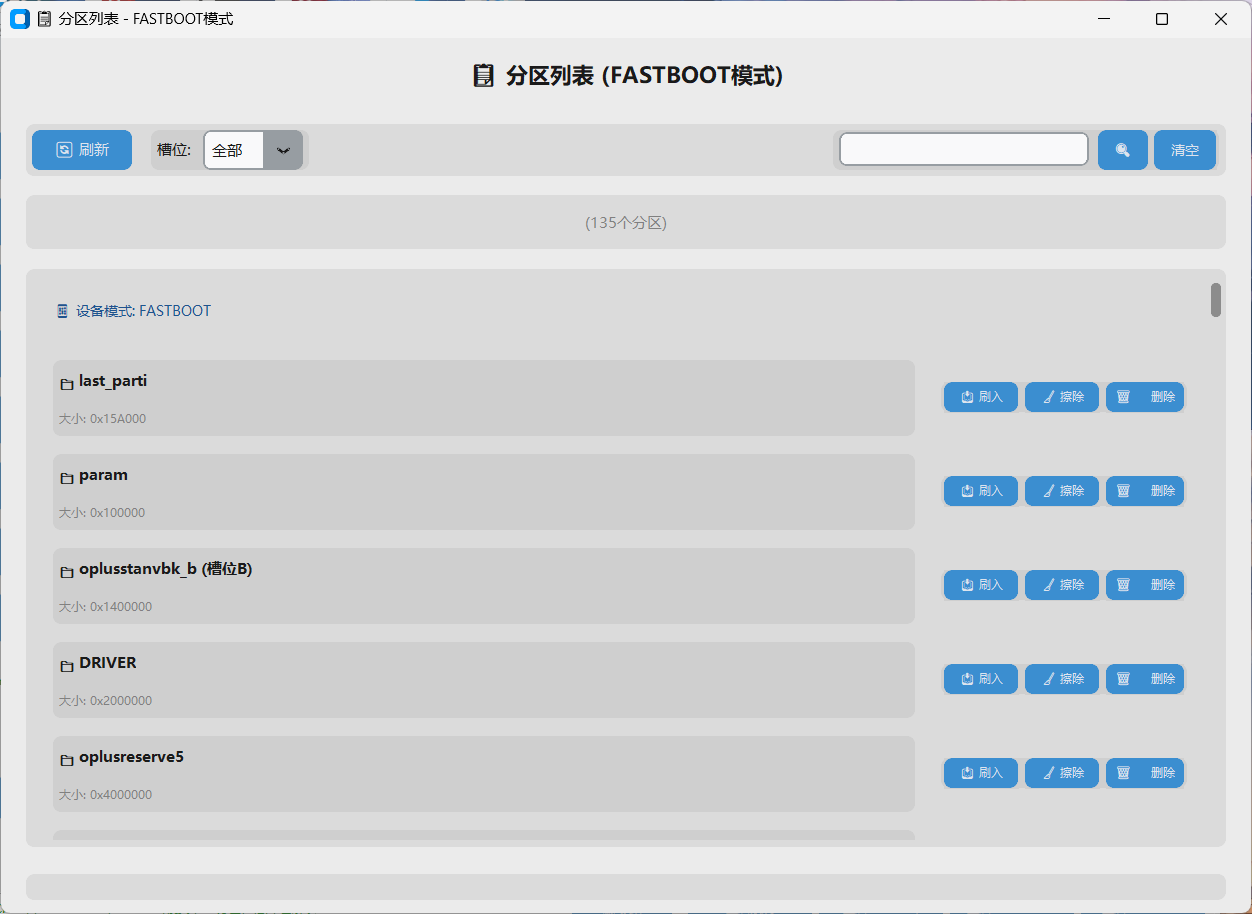Erase (擦除) the last_parti partition

[x=1061, y=397]
